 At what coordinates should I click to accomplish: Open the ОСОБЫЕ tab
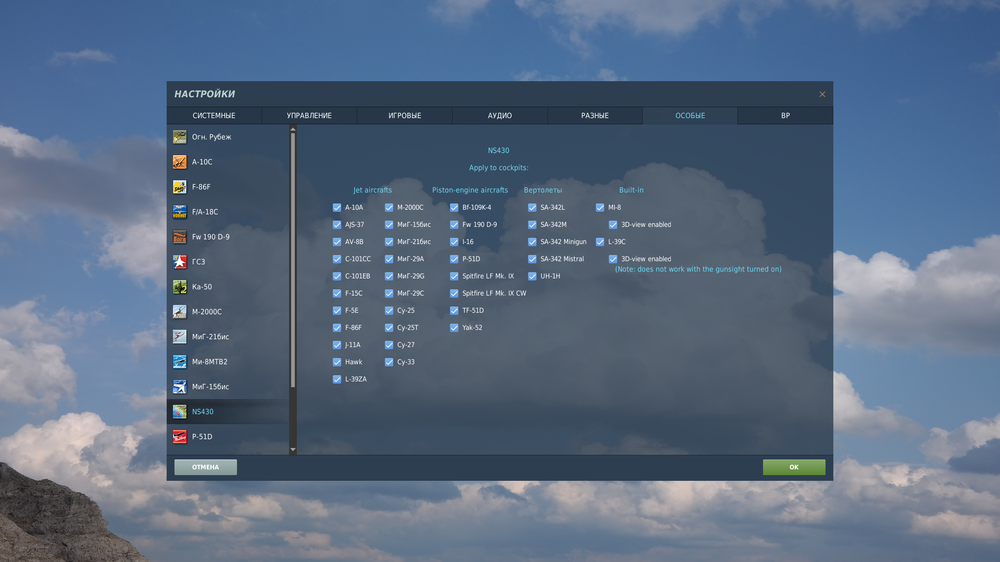690,115
